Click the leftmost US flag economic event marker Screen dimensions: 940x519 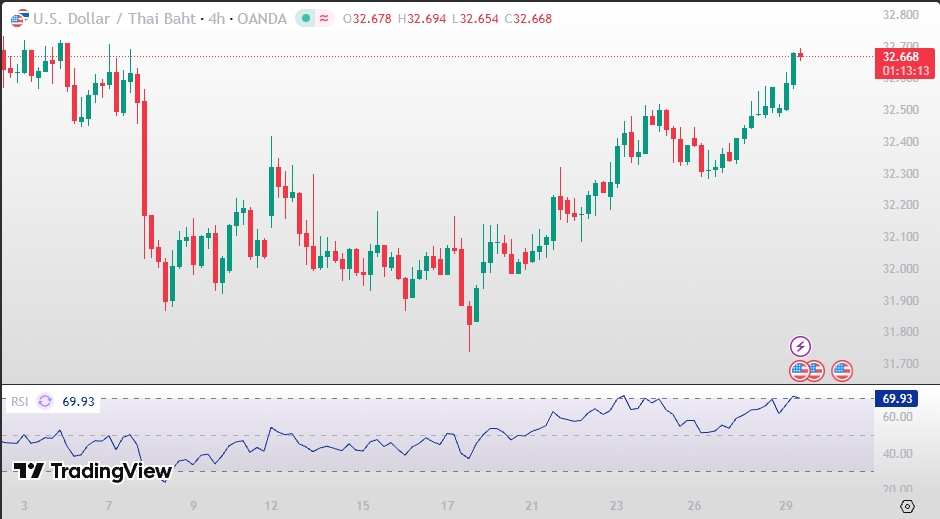(799, 371)
